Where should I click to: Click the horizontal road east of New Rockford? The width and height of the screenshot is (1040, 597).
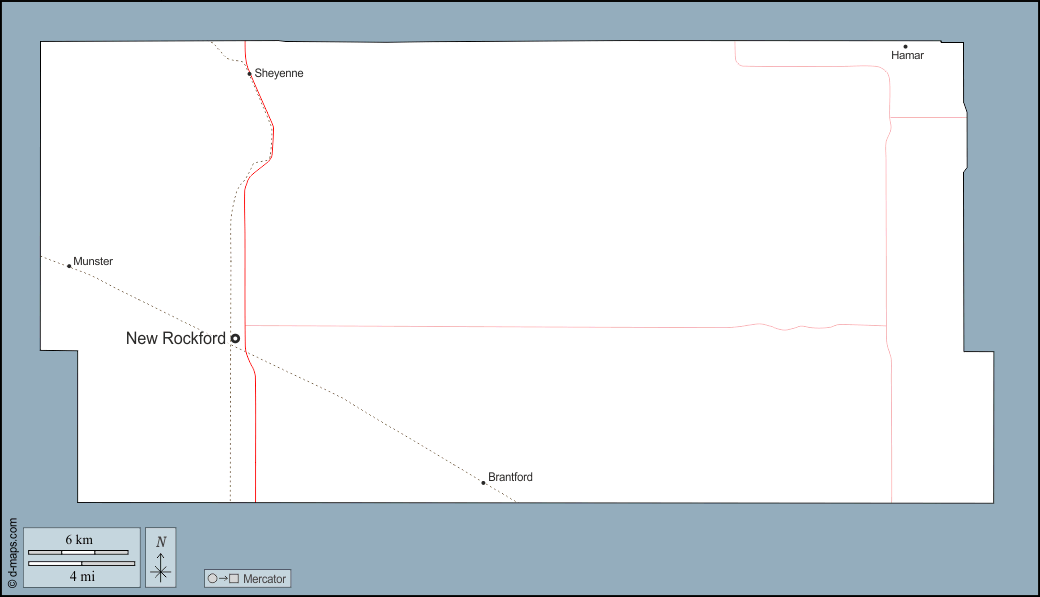[500, 326]
